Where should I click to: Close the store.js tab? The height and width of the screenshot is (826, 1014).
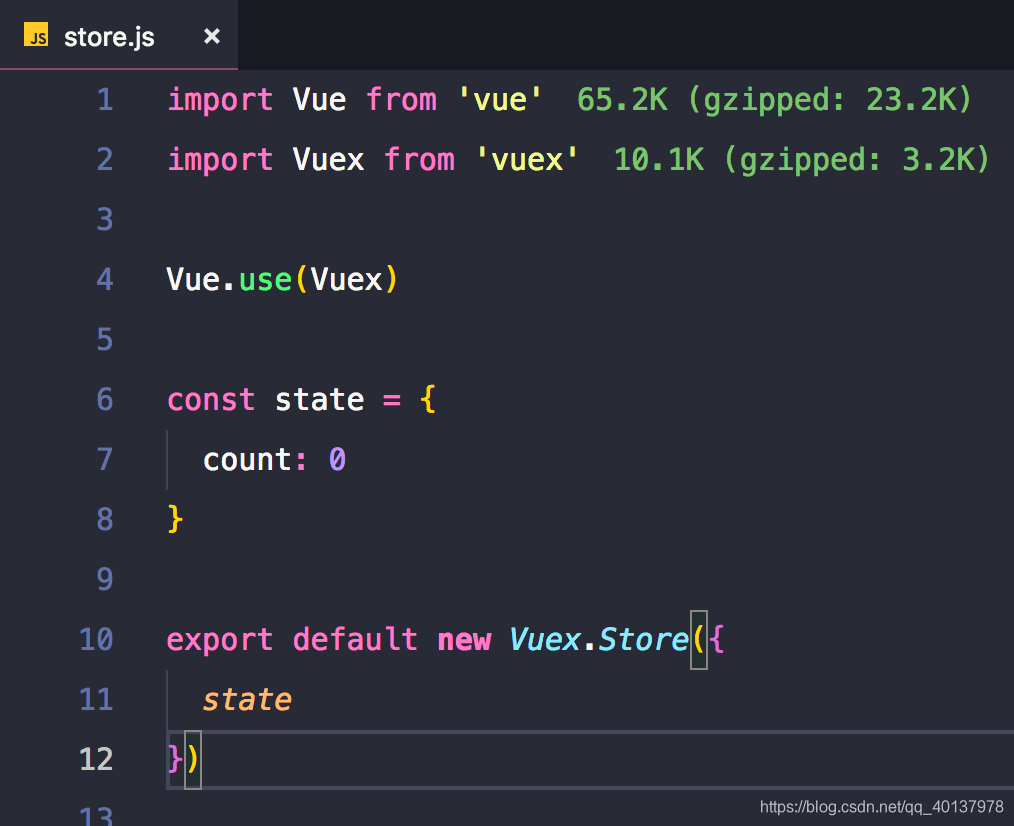[211, 36]
